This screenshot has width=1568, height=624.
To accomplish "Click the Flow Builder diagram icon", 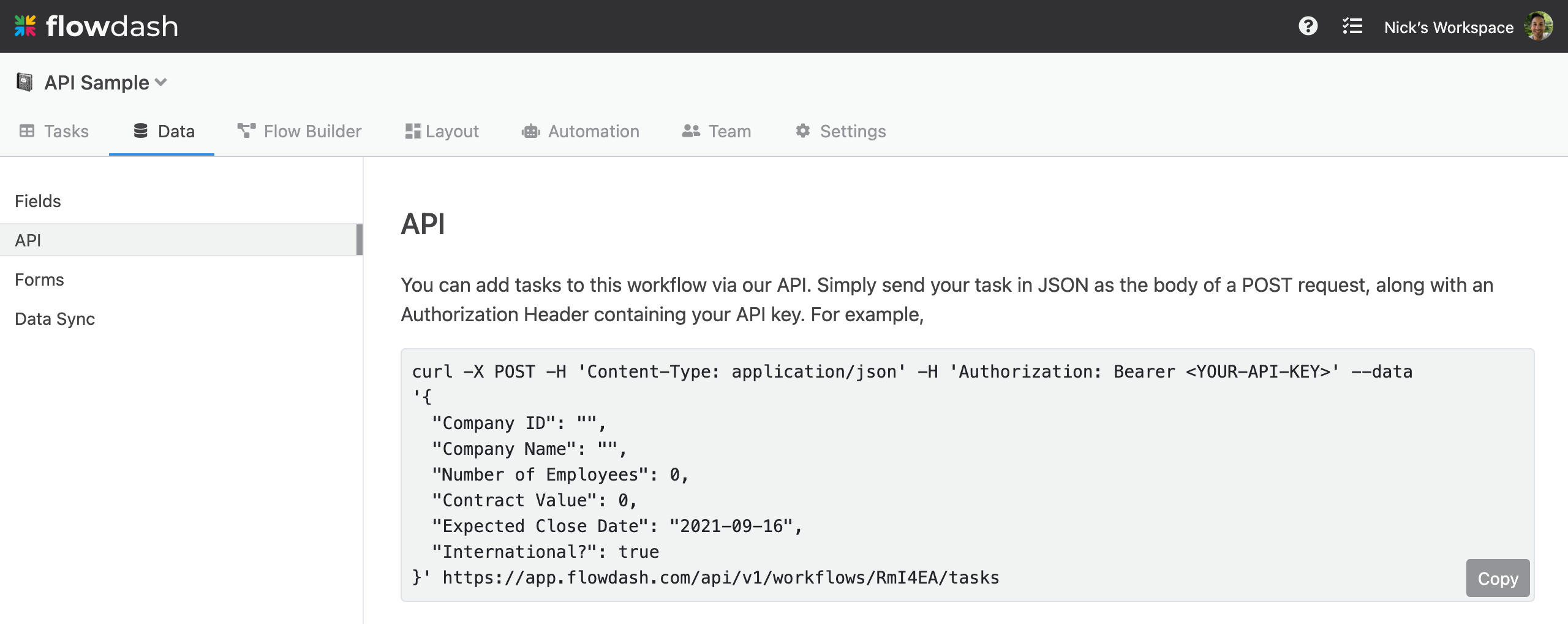I will (x=246, y=131).
